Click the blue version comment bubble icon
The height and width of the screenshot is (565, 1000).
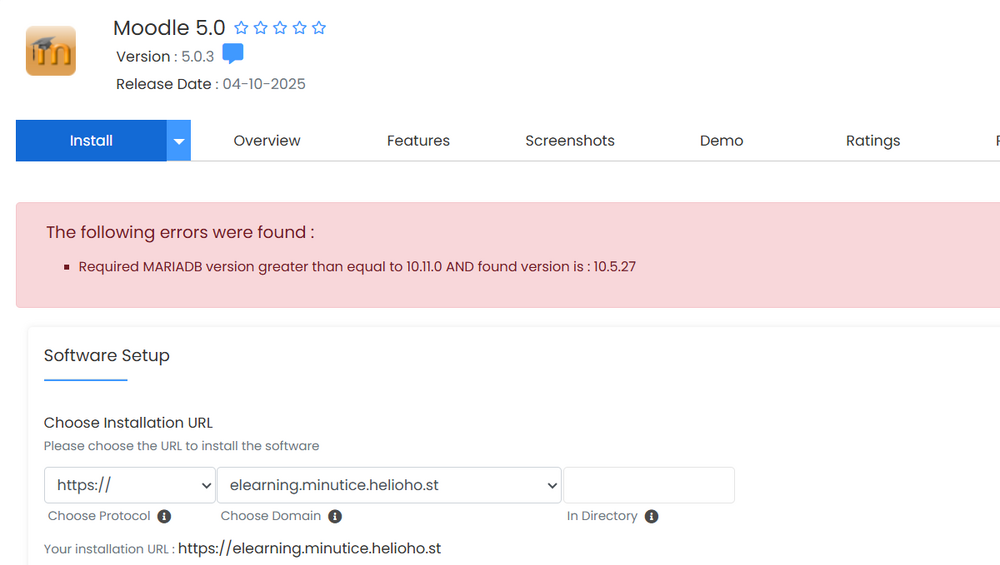click(x=232, y=55)
